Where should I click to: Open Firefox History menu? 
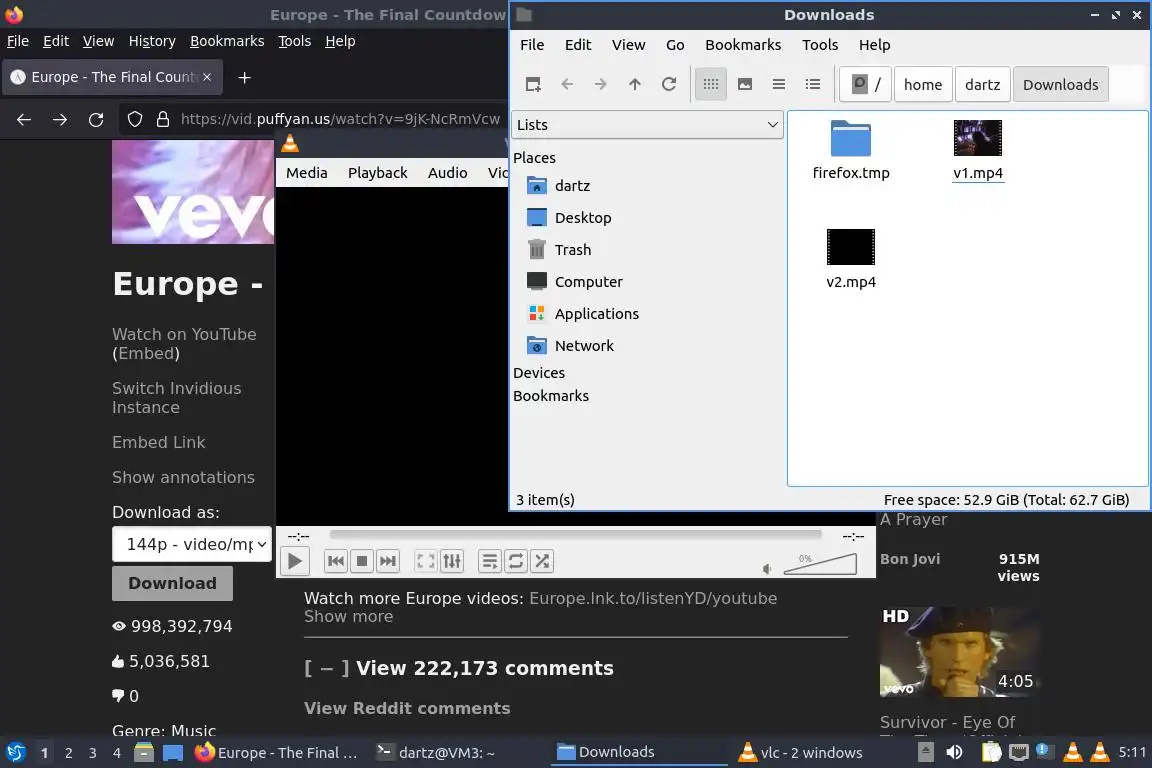pos(152,41)
